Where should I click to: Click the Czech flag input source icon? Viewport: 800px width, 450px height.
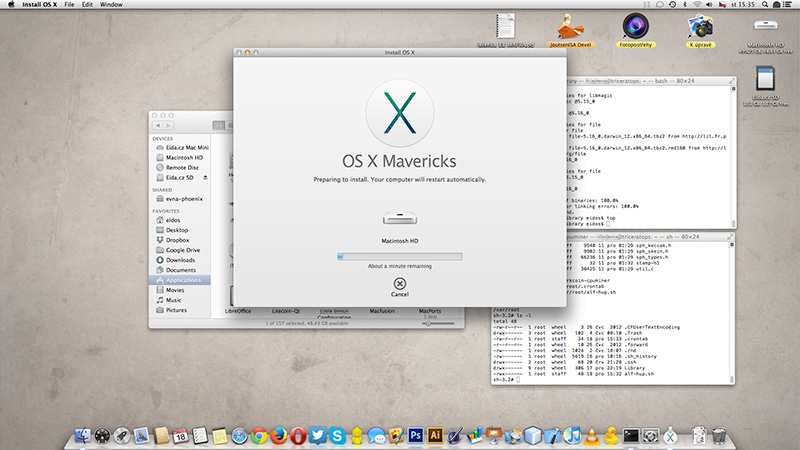(722, 4)
